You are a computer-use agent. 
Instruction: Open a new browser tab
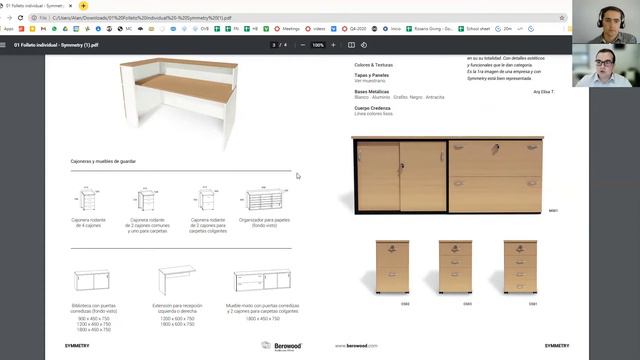click(83, 6)
